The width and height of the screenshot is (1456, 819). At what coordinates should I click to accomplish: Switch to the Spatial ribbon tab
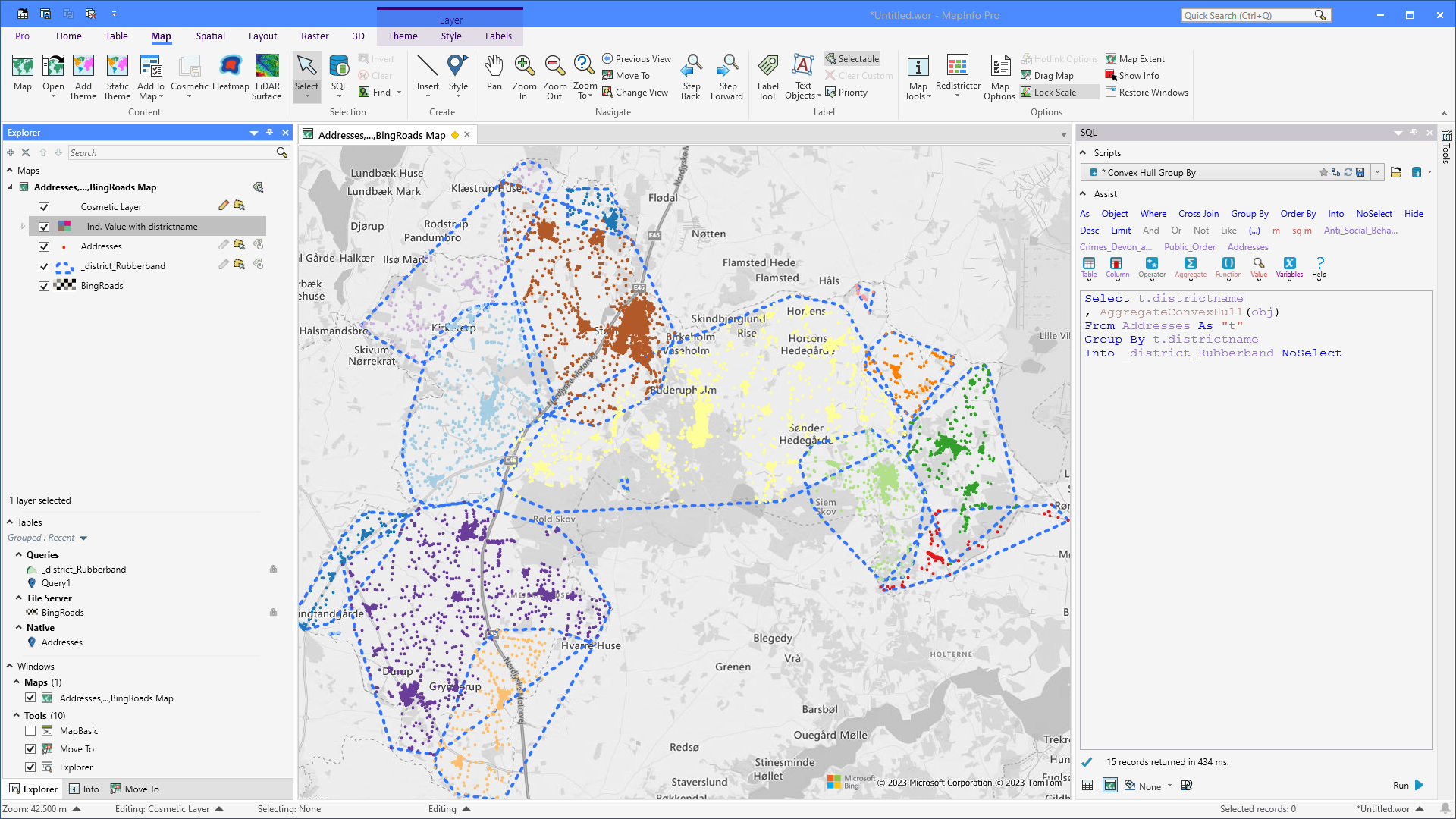coord(210,36)
